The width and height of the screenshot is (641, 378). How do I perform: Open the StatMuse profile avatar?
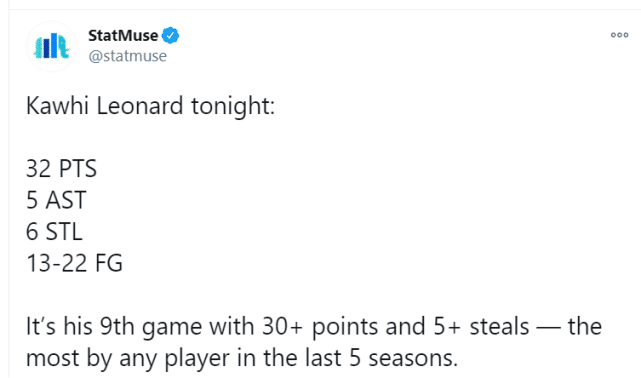pyautogui.click(x=51, y=46)
